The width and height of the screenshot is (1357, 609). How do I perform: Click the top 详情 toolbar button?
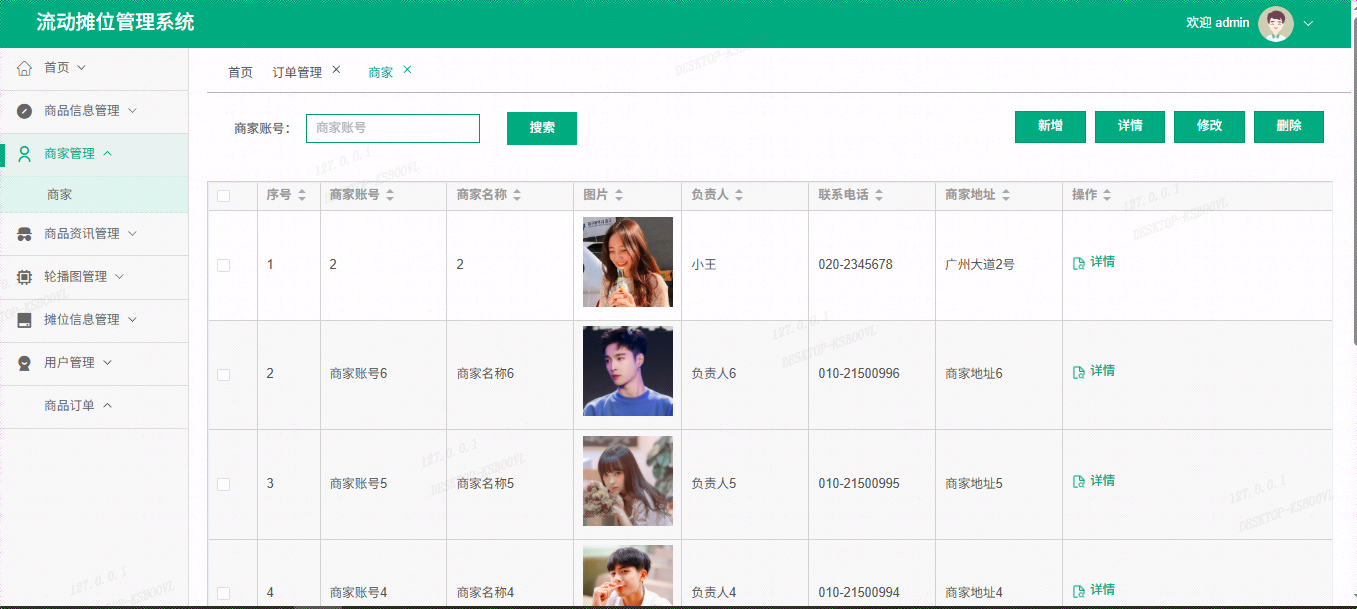(1130, 126)
